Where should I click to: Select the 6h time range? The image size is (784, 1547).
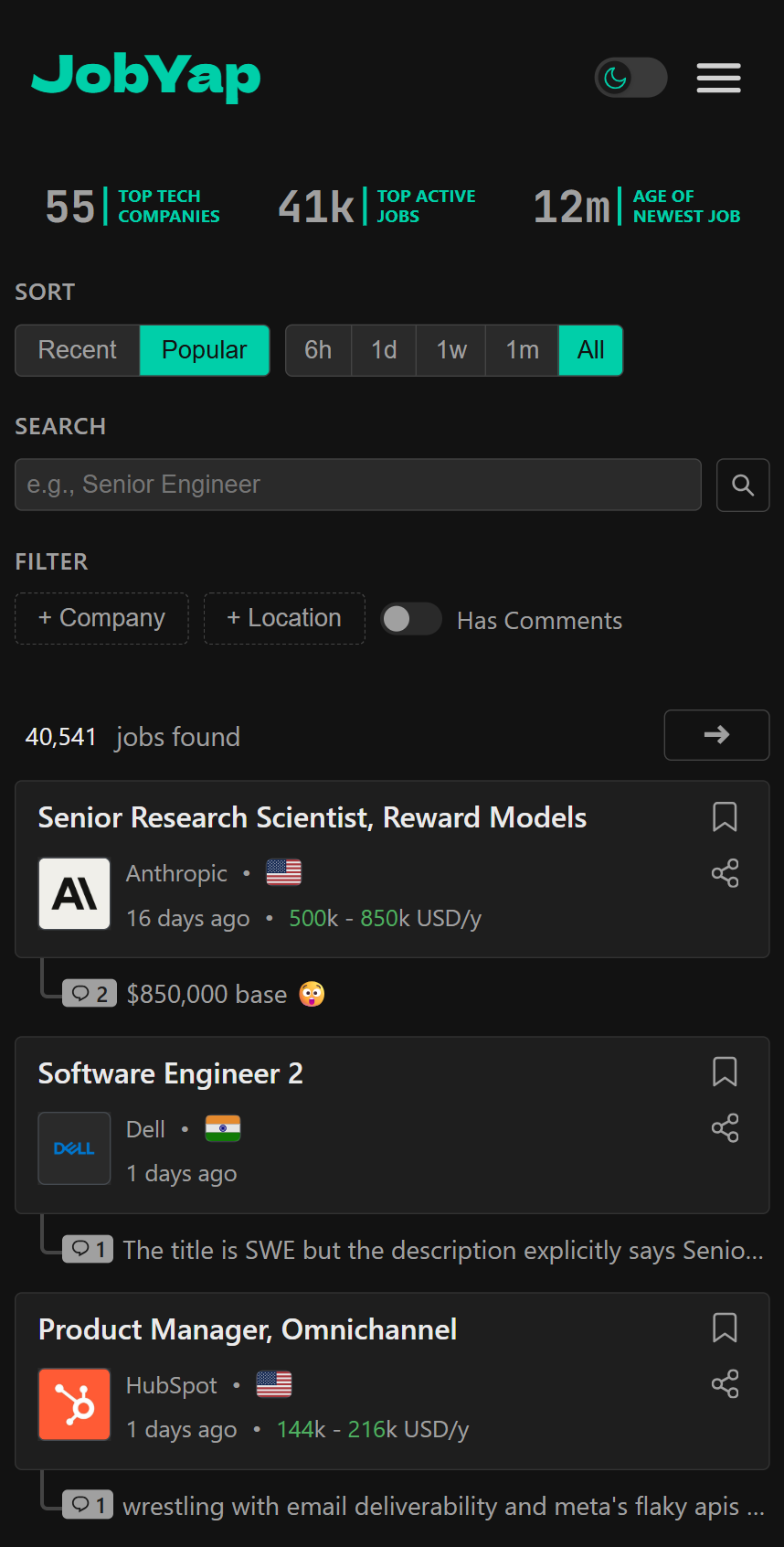[x=317, y=350]
